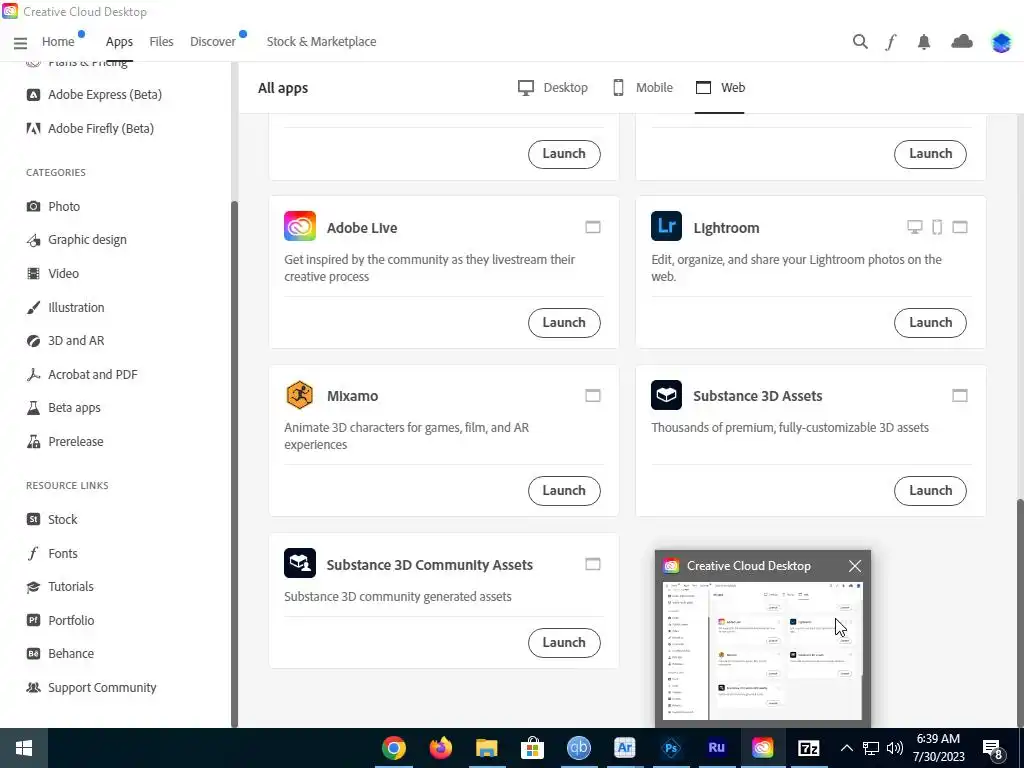Click the search magnifier icon
1024x768 pixels.
[860, 42]
